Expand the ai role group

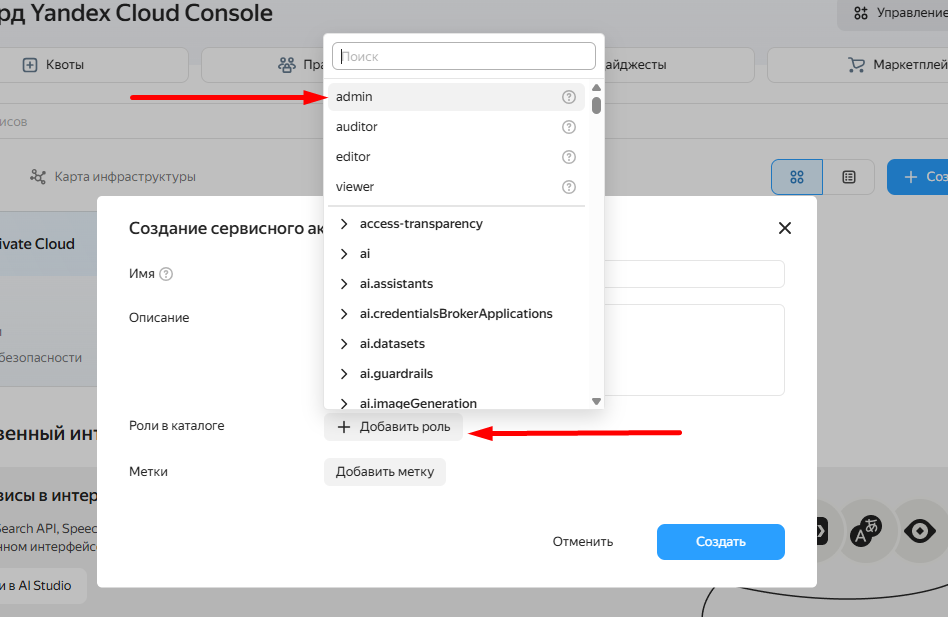344,254
